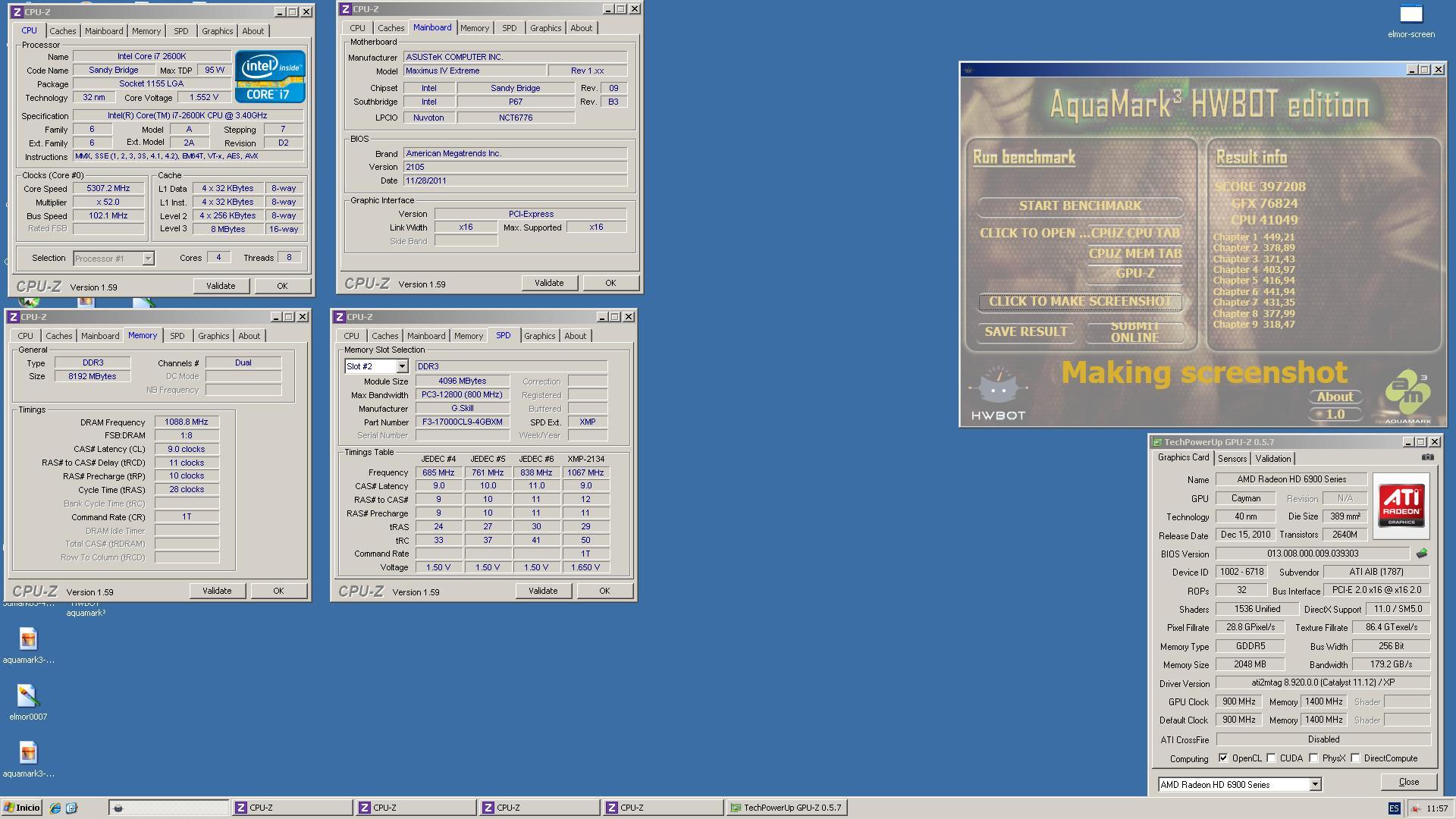Click CPUZ MEM TAB button in AquaMark
This screenshot has height=819, width=1456.
1135,253
